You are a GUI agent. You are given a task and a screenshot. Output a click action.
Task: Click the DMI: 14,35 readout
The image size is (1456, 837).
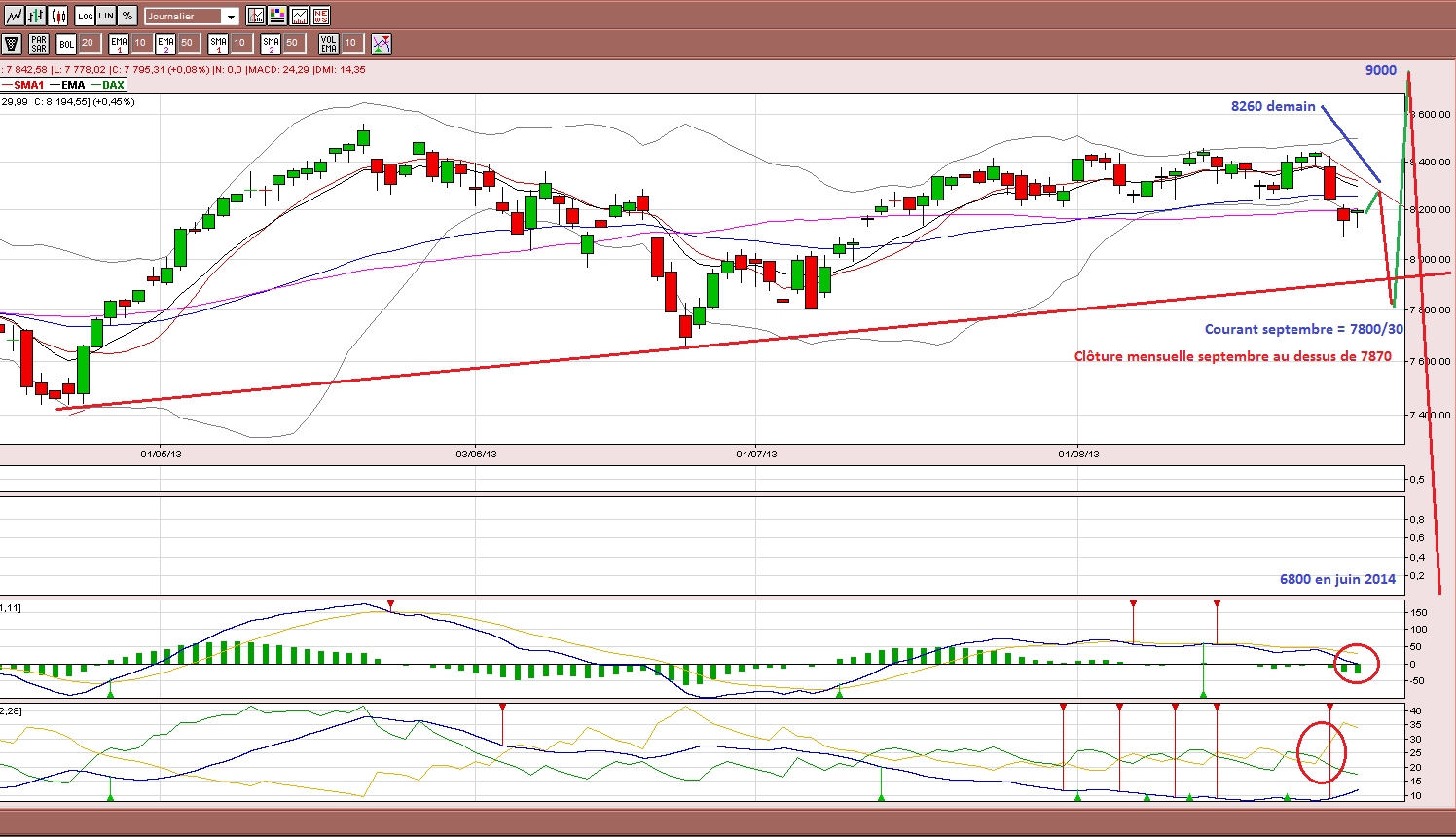340,70
